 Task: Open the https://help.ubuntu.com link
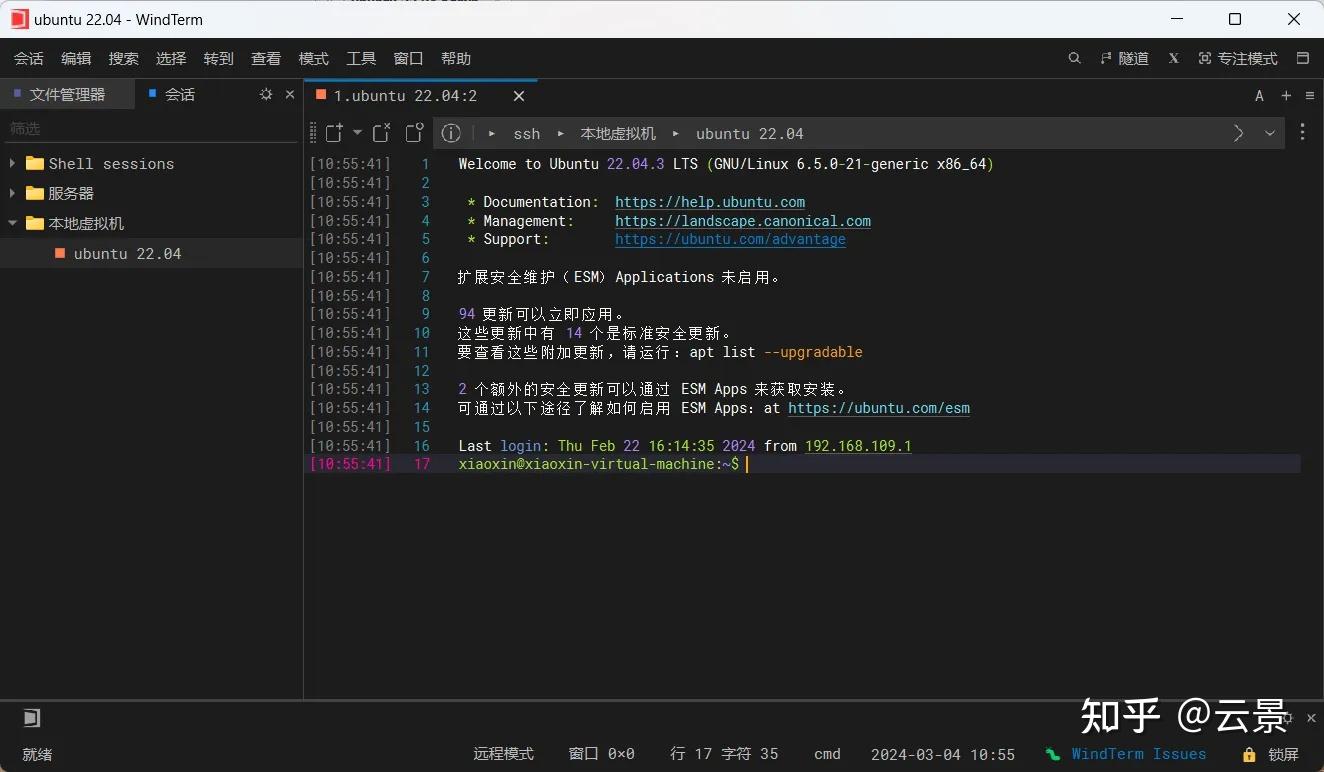point(710,201)
